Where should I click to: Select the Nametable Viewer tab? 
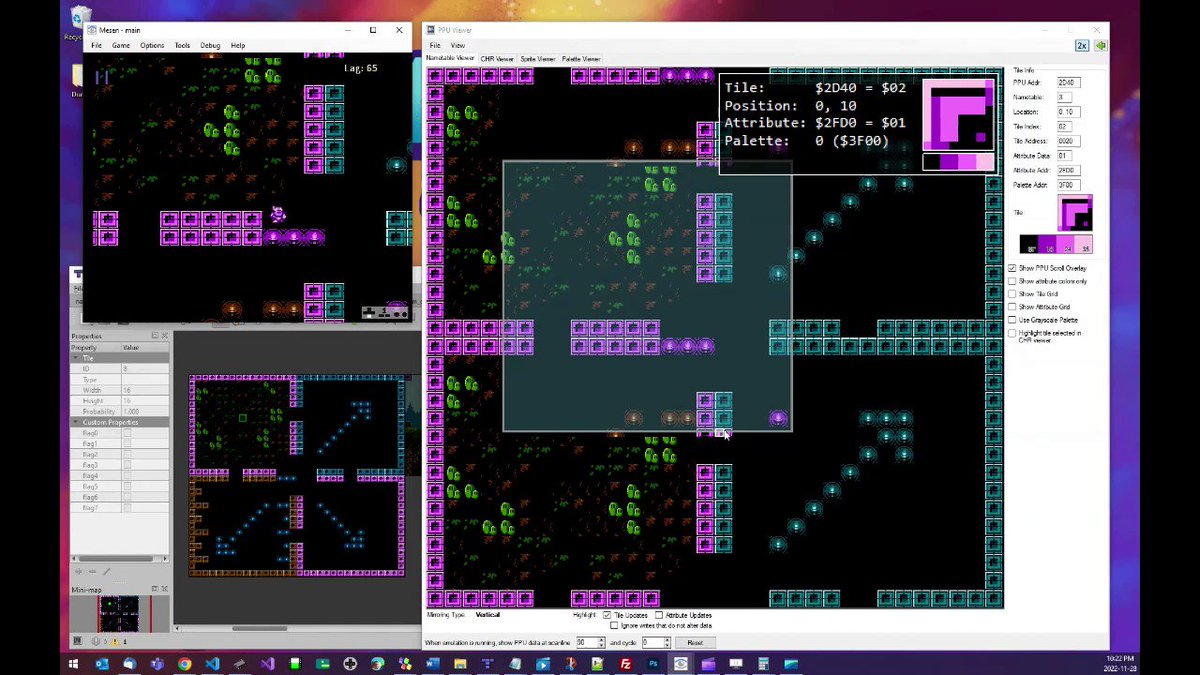pos(451,59)
